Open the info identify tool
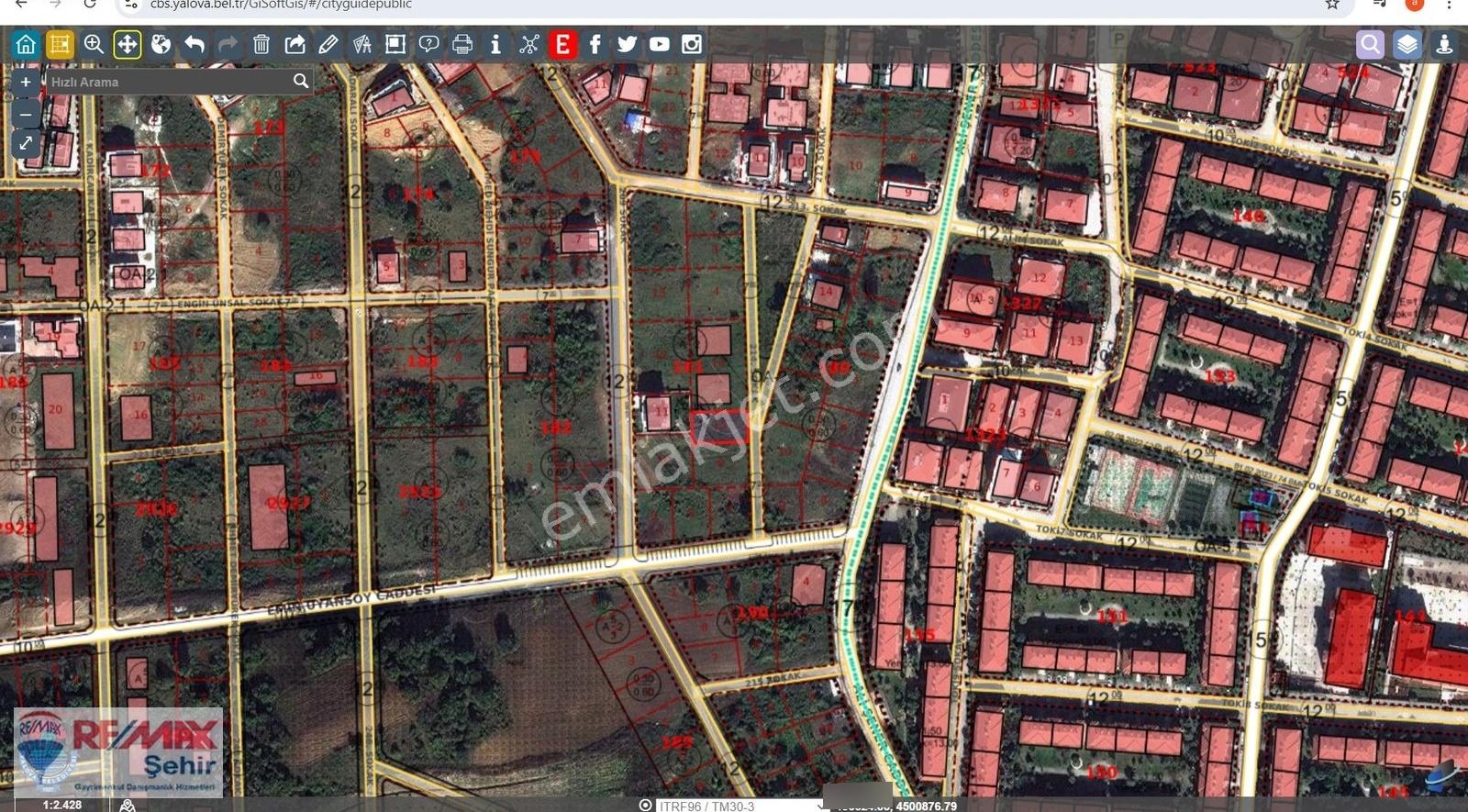Viewport: 1468px width, 812px height. [495, 44]
